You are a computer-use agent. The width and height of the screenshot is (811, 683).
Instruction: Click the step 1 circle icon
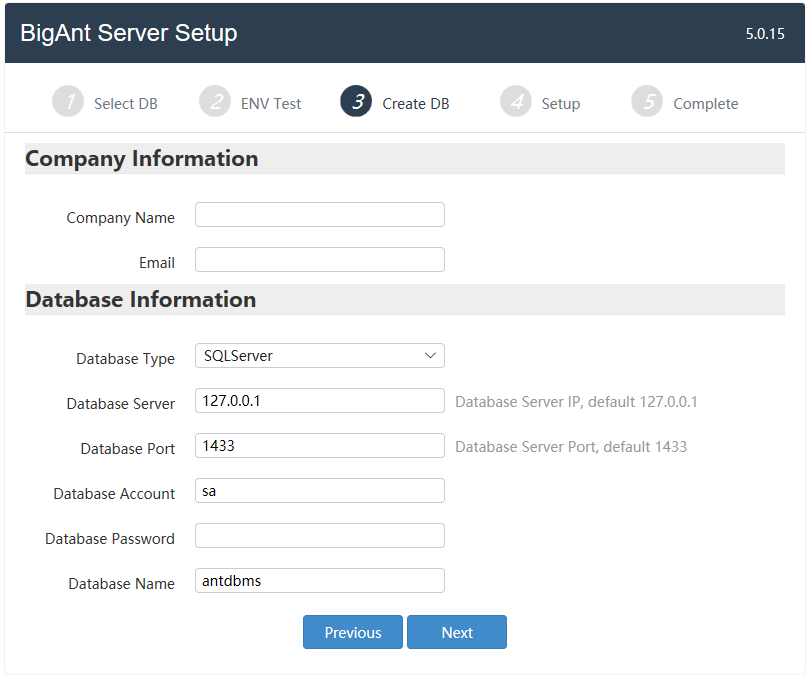pos(68,101)
